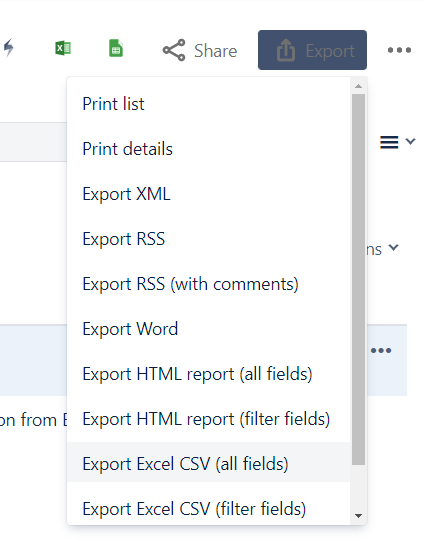Select Export HTML report (filter fields)
The height and width of the screenshot is (540, 426).
click(209, 419)
